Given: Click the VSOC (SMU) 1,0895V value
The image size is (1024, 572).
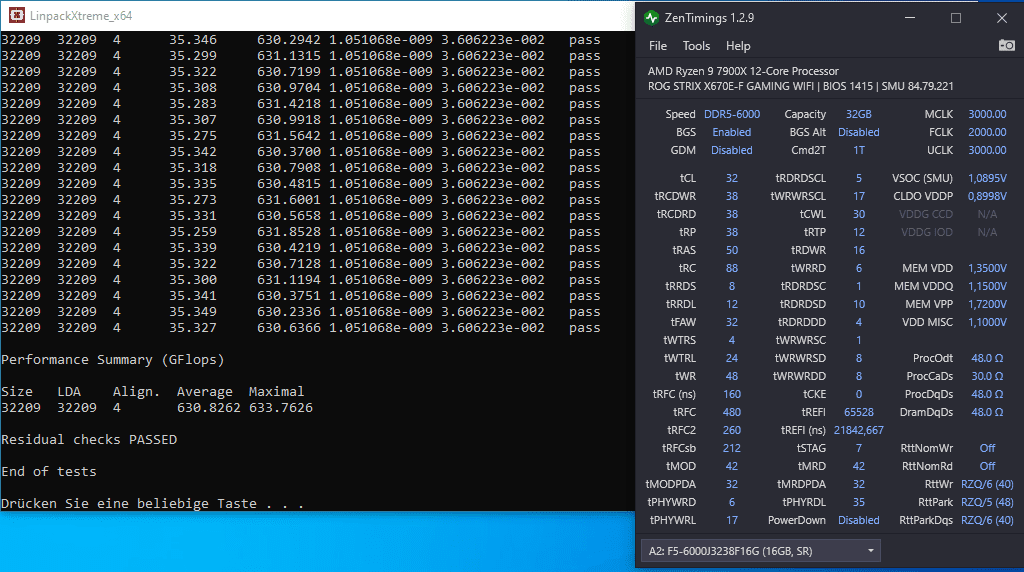Looking at the screenshot, I should (x=987, y=178).
